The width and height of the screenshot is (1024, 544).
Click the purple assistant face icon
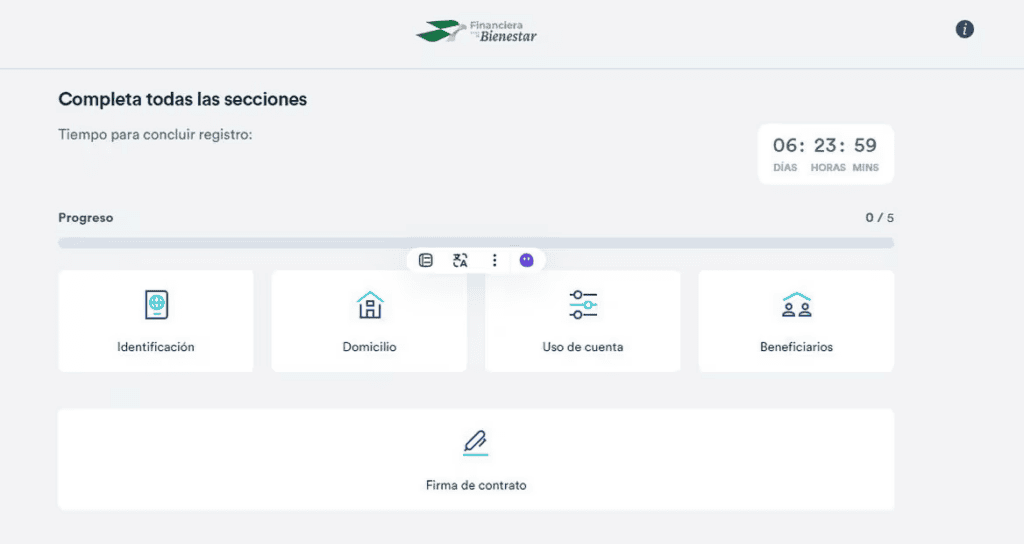point(527,260)
